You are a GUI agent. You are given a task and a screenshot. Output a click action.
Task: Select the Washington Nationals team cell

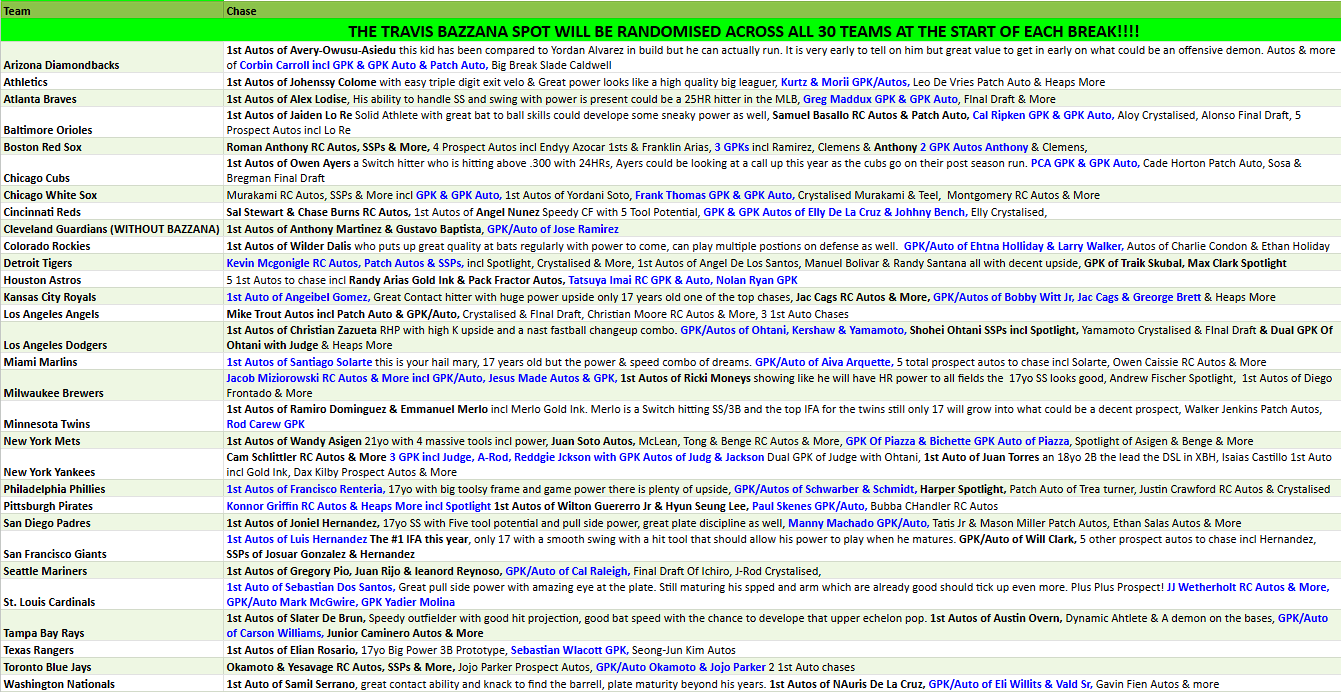[112, 684]
